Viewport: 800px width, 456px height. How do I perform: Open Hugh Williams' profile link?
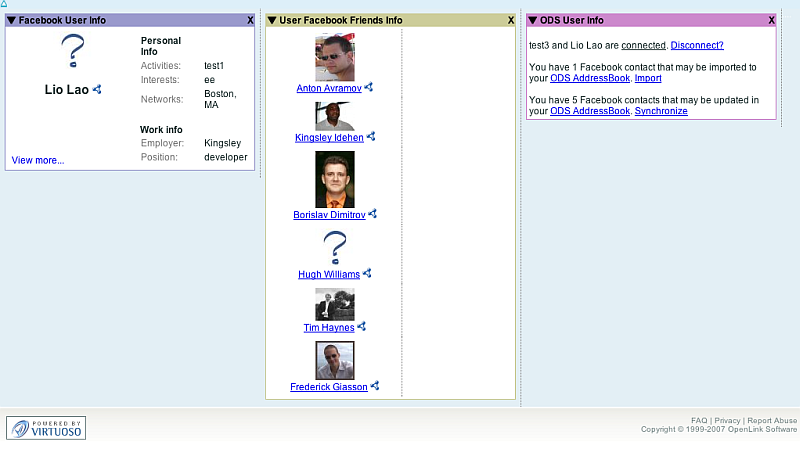329,274
